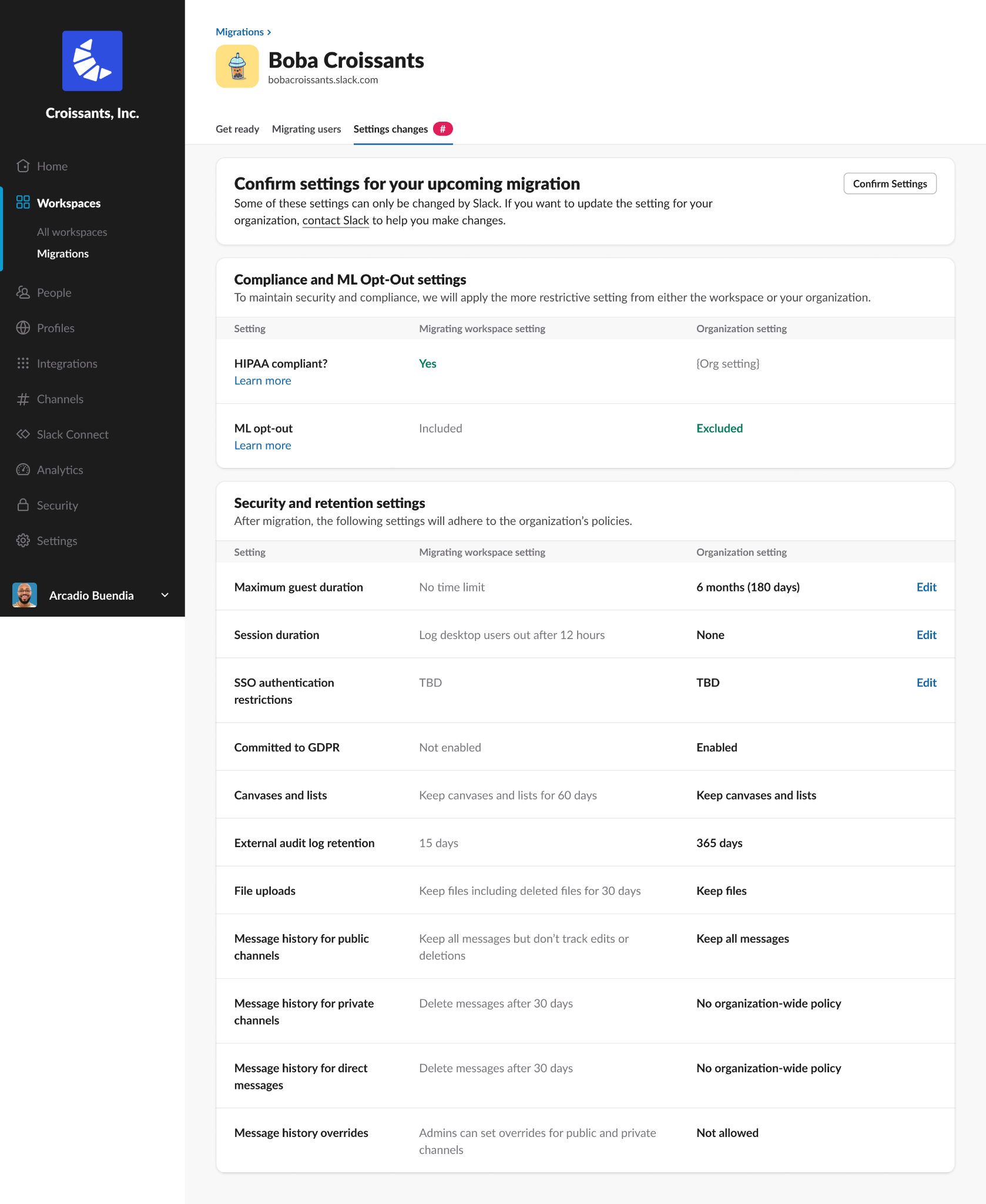Select the Settings changes tab
This screenshot has width=986, height=1204.
click(403, 129)
